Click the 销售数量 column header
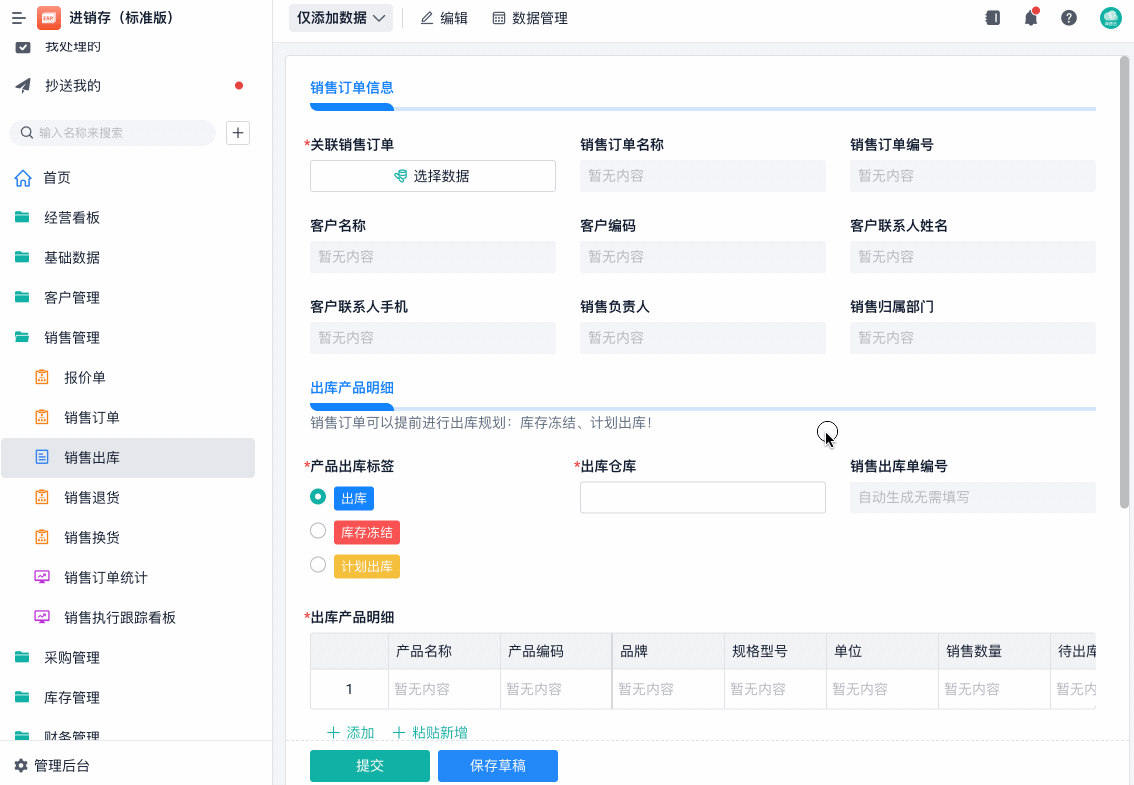The image size is (1134, 785). click(994, 651)
